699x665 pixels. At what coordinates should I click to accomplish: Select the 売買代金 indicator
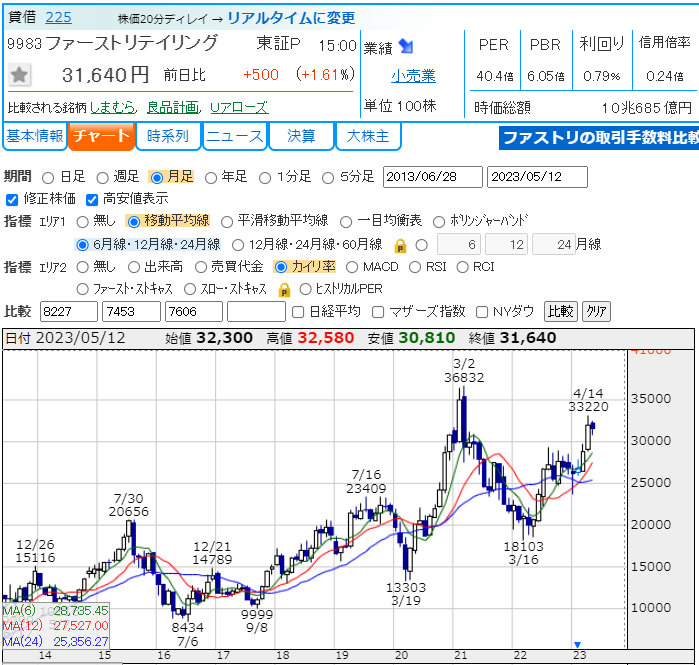(x=201, y=267)
